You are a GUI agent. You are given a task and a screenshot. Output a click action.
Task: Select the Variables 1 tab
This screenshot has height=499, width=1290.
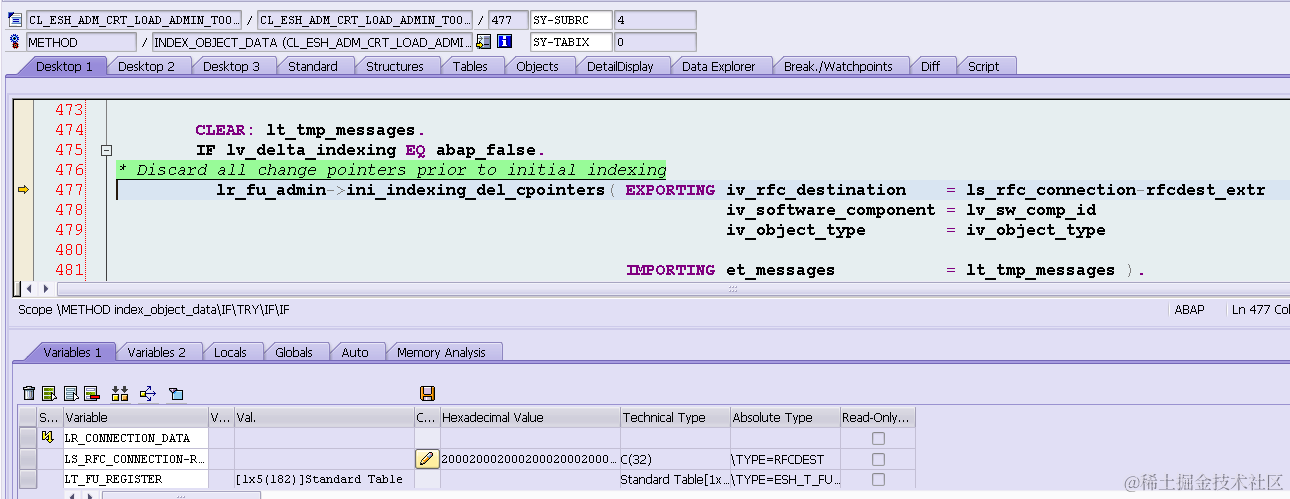(72, 352)
